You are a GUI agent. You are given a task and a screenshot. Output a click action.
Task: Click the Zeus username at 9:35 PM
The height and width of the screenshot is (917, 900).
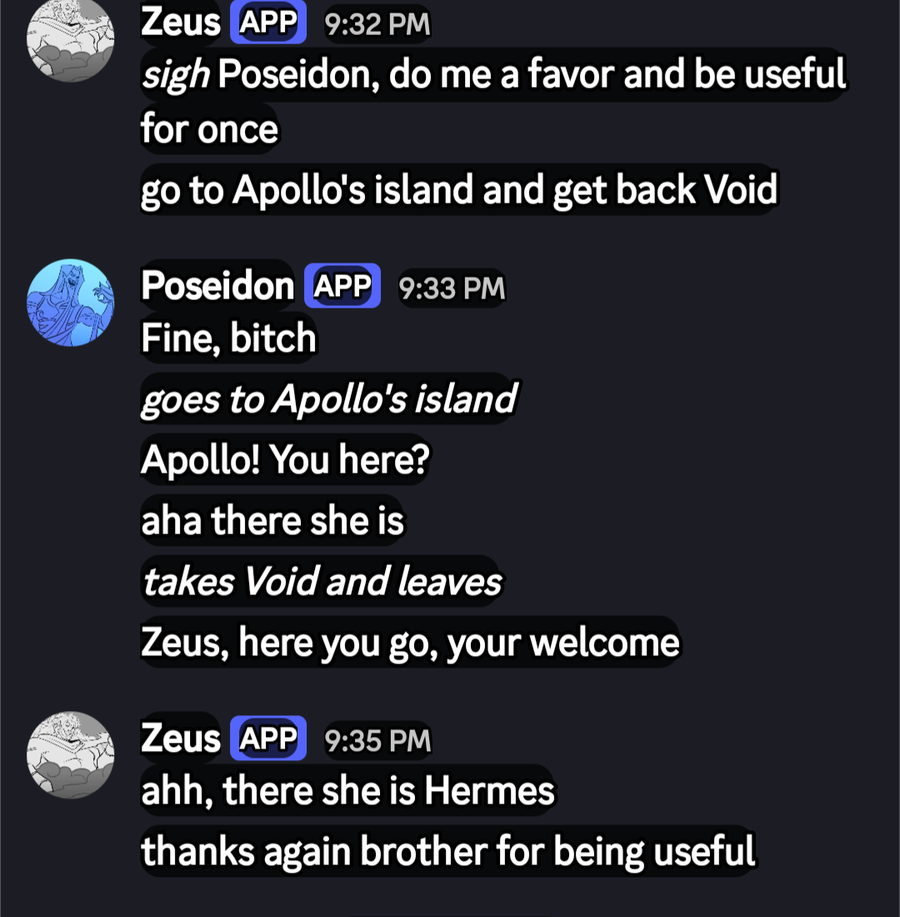click(x=180, y=739)
